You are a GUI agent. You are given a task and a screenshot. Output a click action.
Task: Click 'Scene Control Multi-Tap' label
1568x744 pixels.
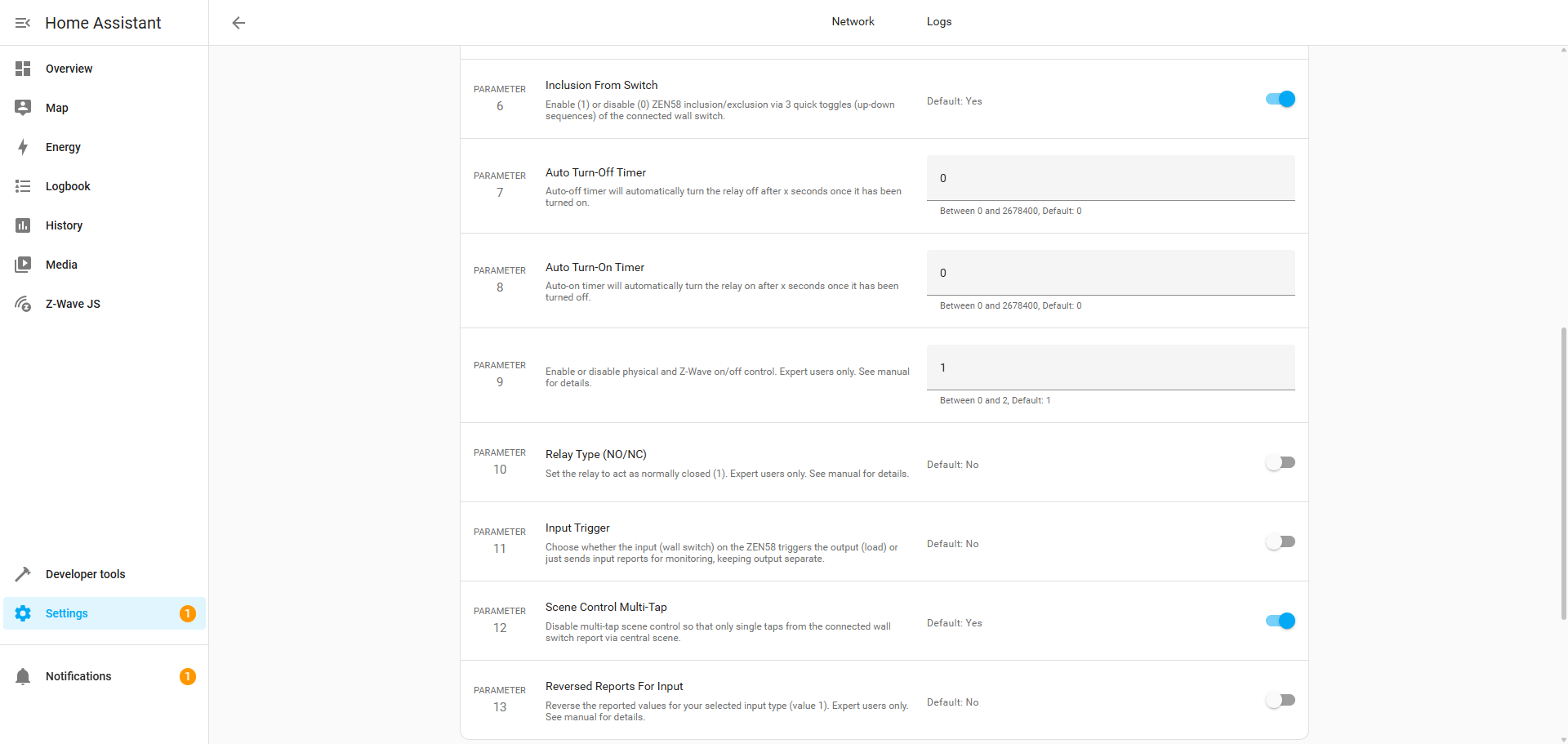click(606, 607)
